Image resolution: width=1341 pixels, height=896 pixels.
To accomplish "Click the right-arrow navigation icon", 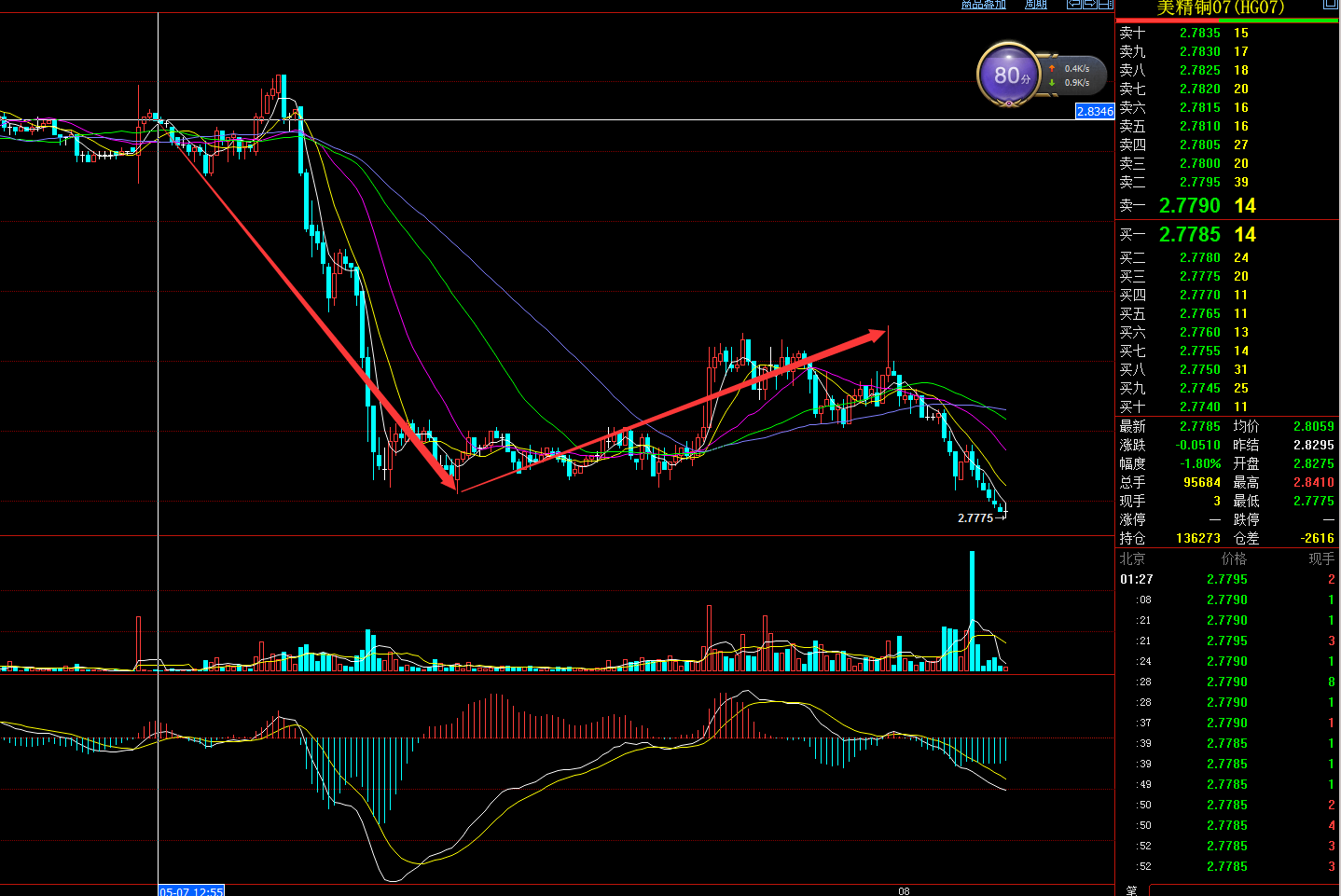I will (1089, 5).
